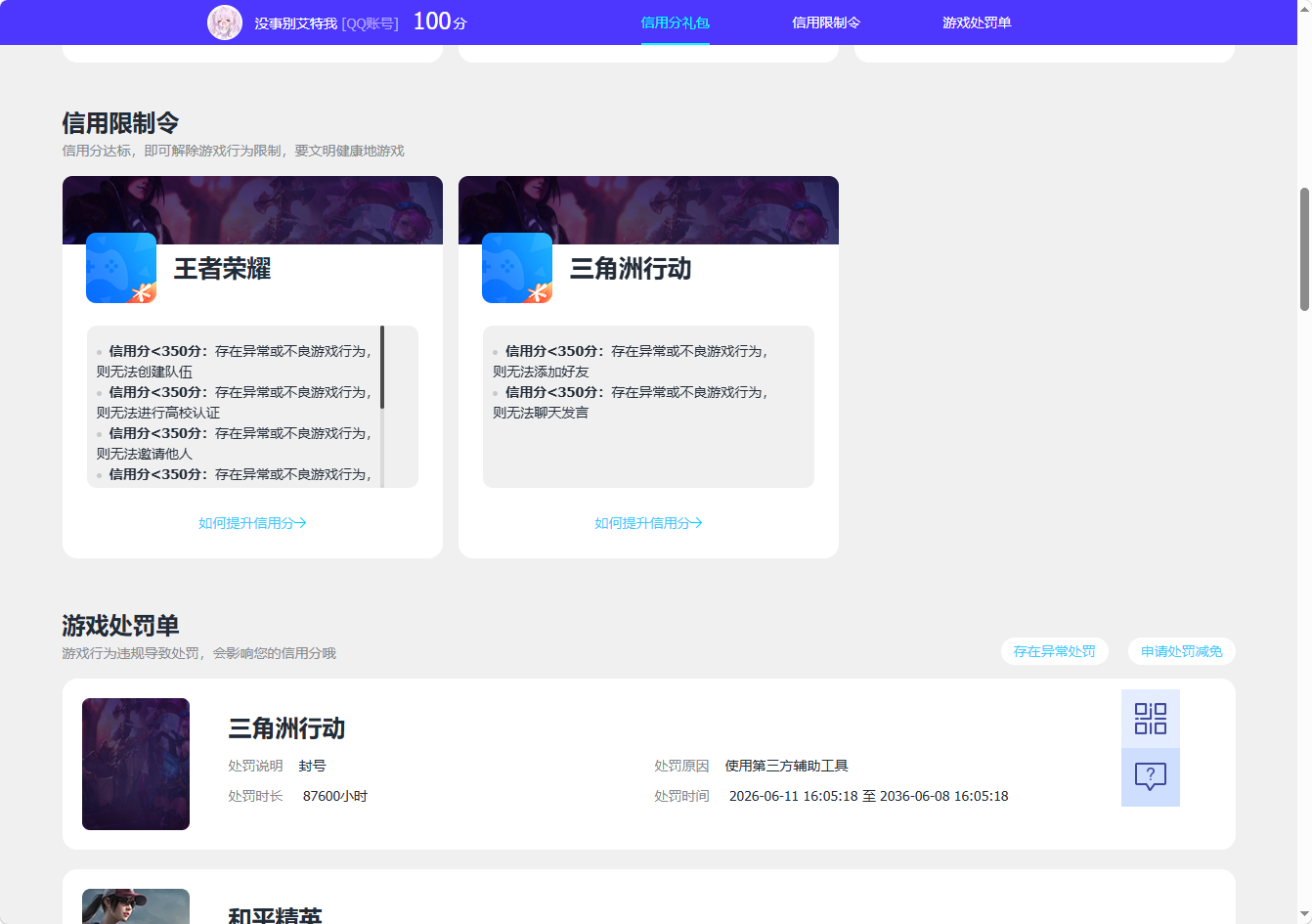Click the 使用第三方辅助工具 penalty reason

click(786, 766)
